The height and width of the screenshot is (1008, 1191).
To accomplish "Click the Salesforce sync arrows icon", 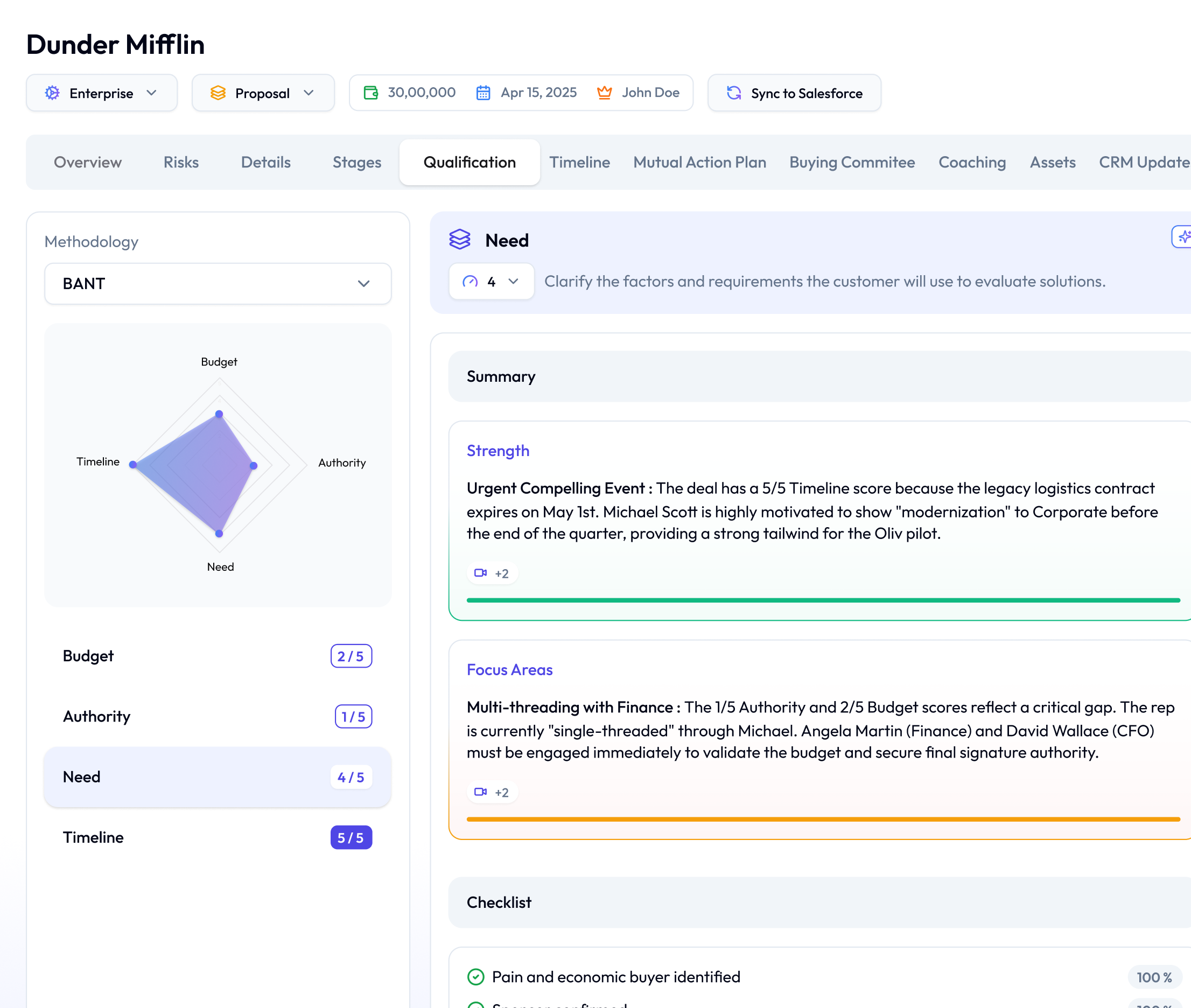I will 734,93.
